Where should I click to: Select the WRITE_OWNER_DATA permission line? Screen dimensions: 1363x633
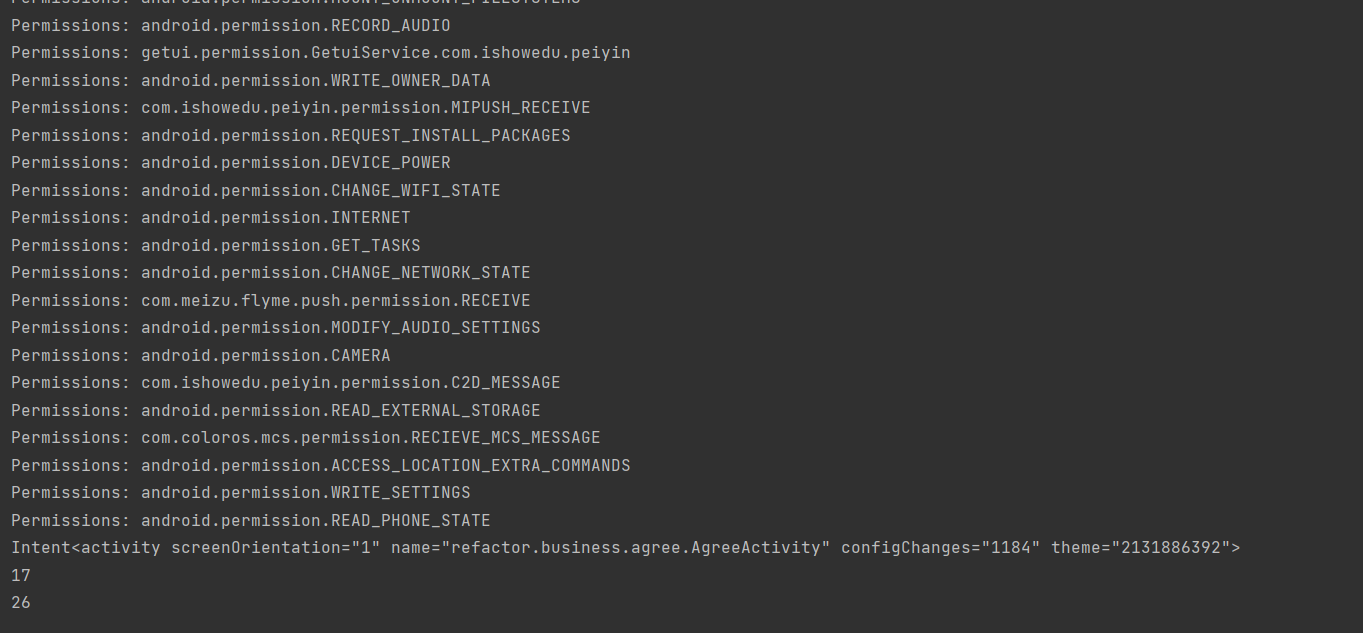click(x=251, y=80)
